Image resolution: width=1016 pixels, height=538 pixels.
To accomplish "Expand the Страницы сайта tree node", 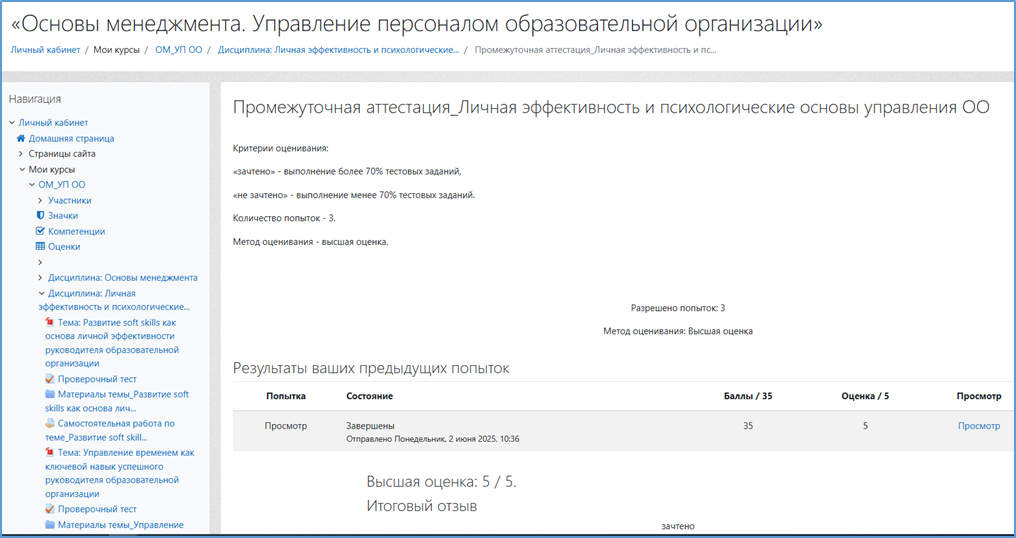I will pos(21,154).
